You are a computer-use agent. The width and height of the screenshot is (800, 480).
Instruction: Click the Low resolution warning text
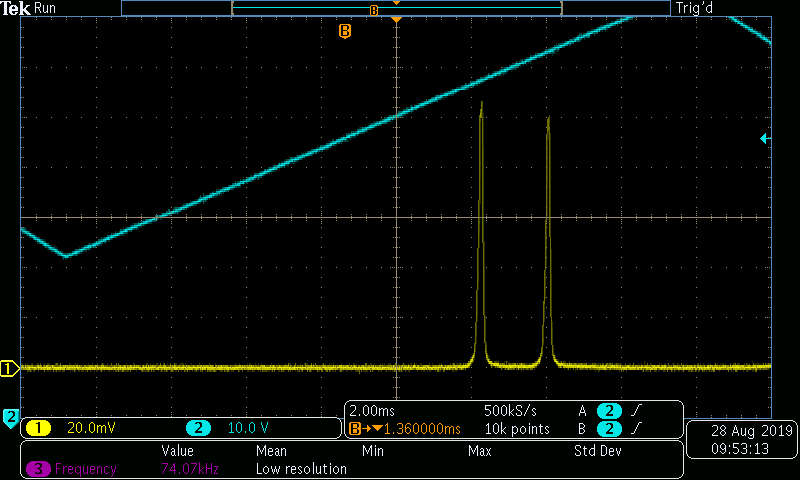click(301, 469)
